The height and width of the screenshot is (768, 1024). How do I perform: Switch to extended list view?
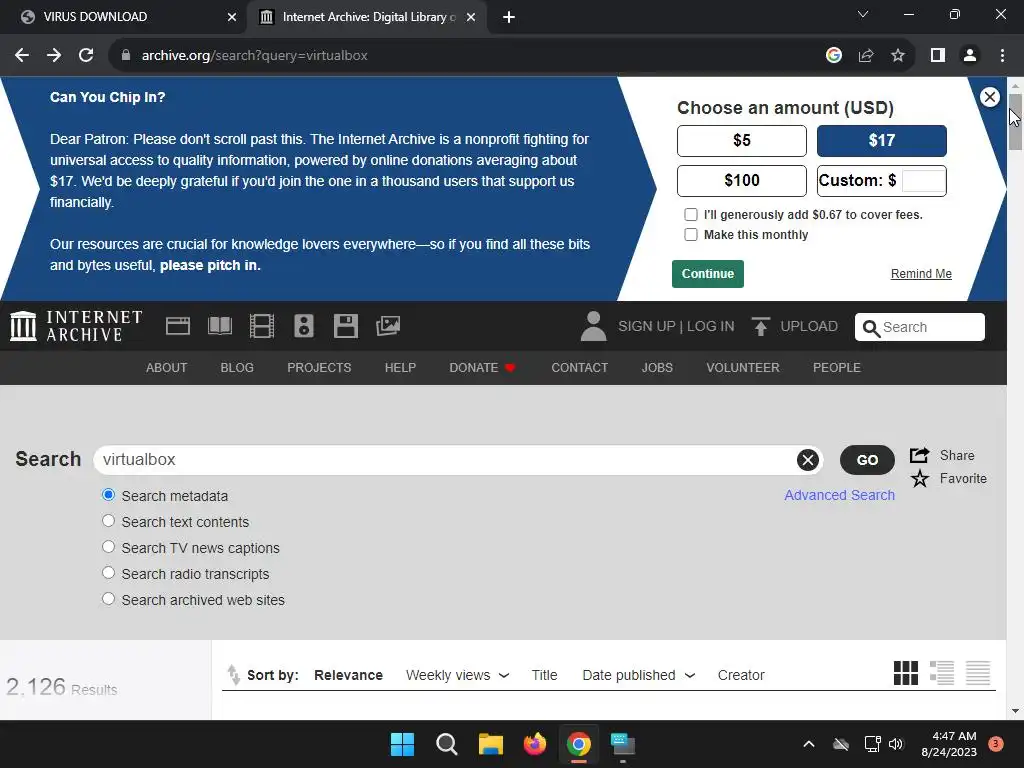coord(942,673)
